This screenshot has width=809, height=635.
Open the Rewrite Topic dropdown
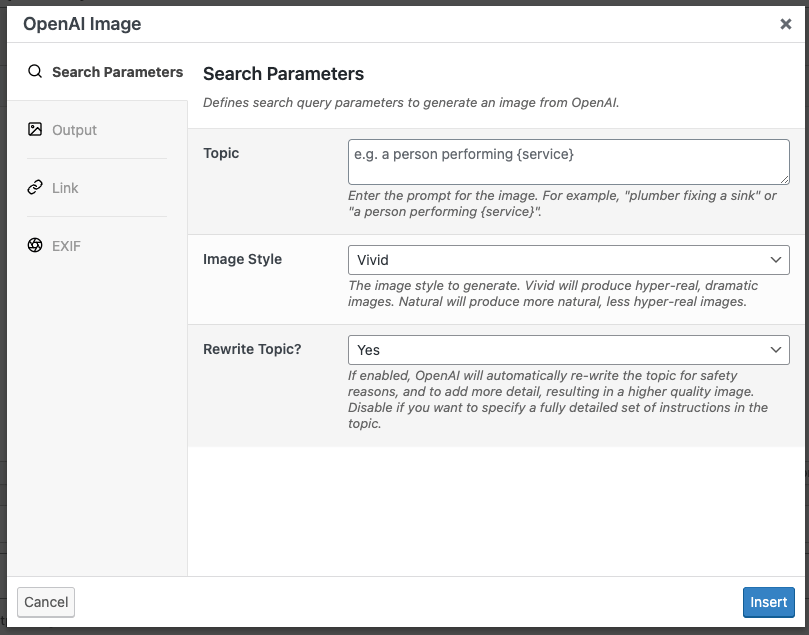[x=569, y=350]
